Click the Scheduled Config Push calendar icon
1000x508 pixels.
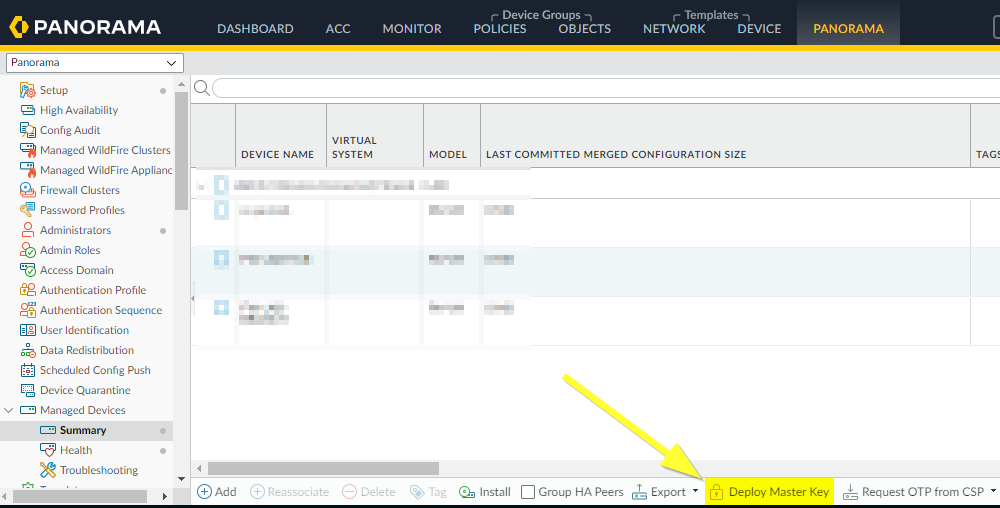point(27,370)
